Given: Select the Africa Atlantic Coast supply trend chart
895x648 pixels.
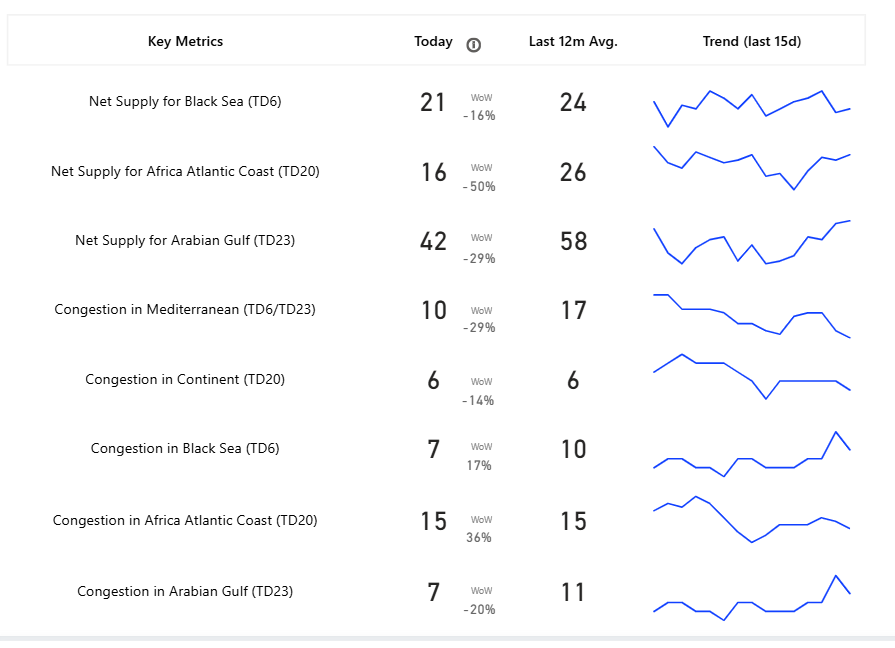Looking at the screenshot, I should tap(752, 168).
